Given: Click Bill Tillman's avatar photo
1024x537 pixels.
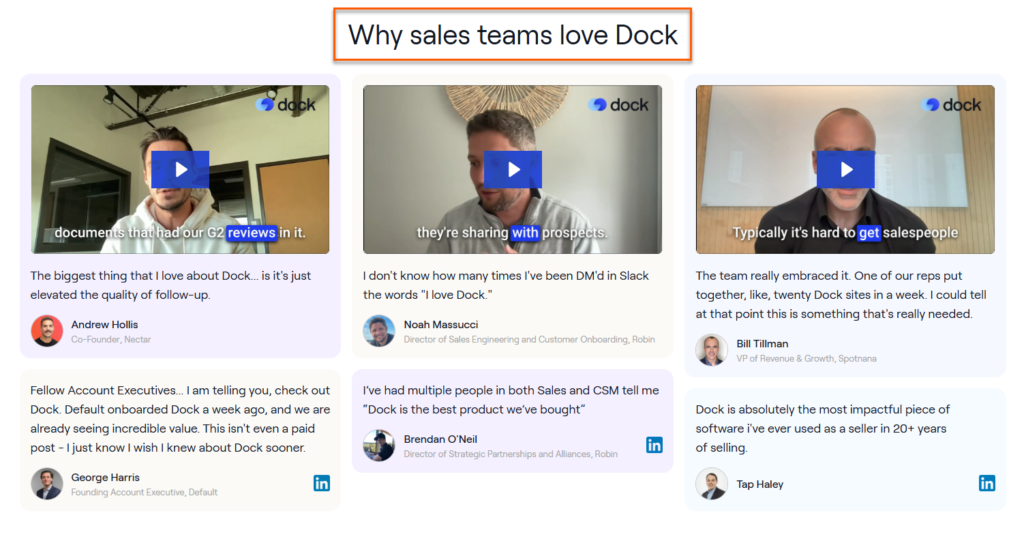Looking at the screenshot, I should [x=712, y=350].
